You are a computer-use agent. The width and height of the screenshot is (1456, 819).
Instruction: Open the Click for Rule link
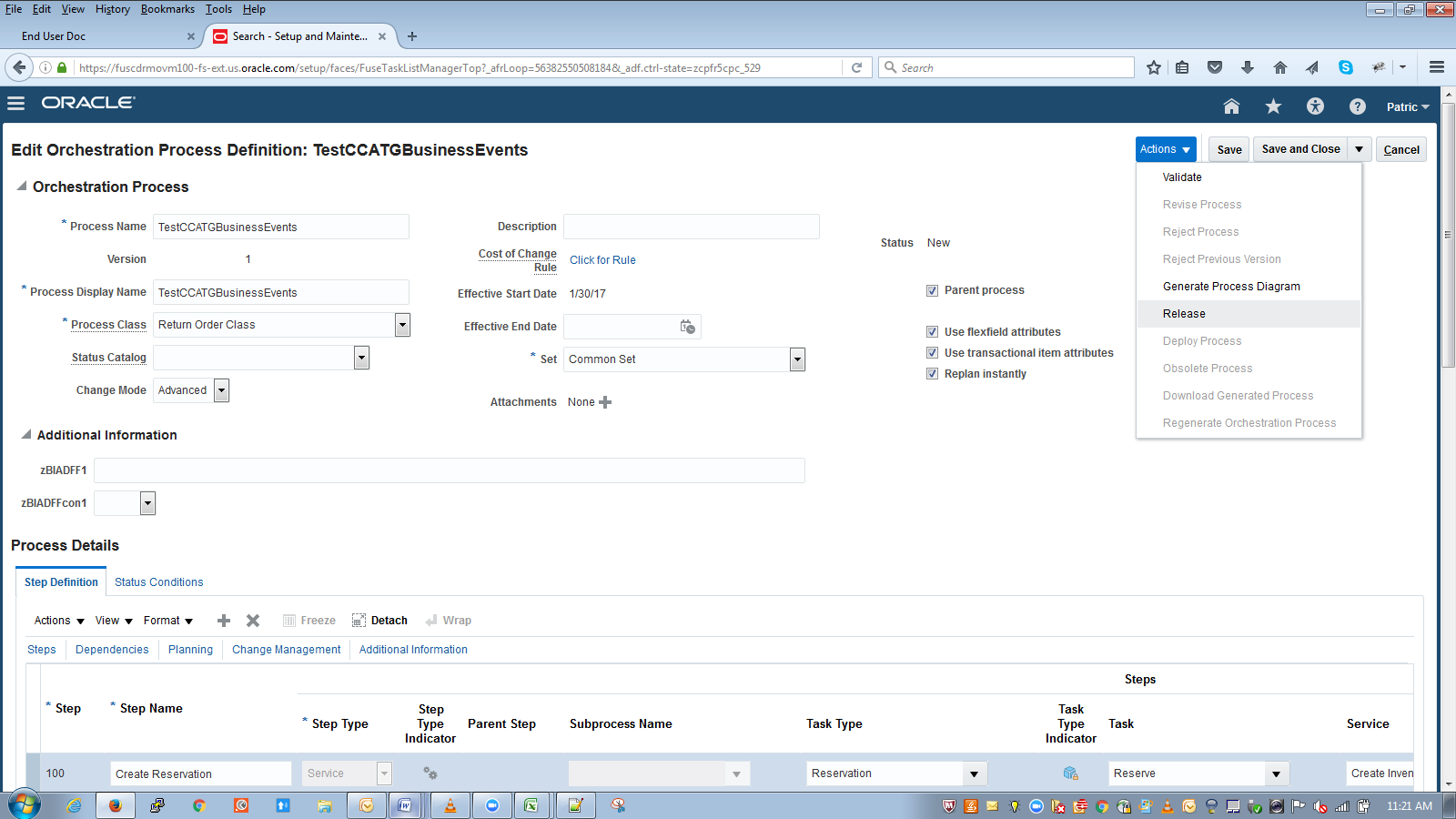(602, 260)
